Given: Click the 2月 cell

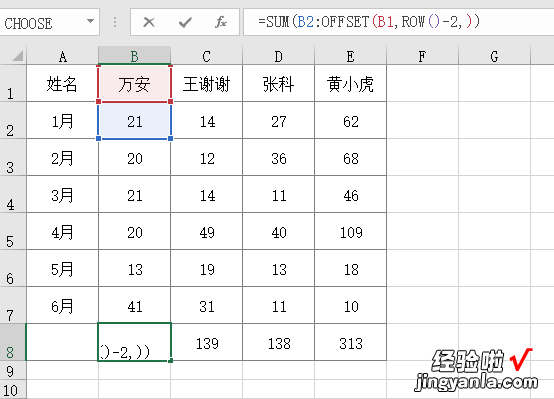Looking at the screenshot, I should [x=63, y=157].
